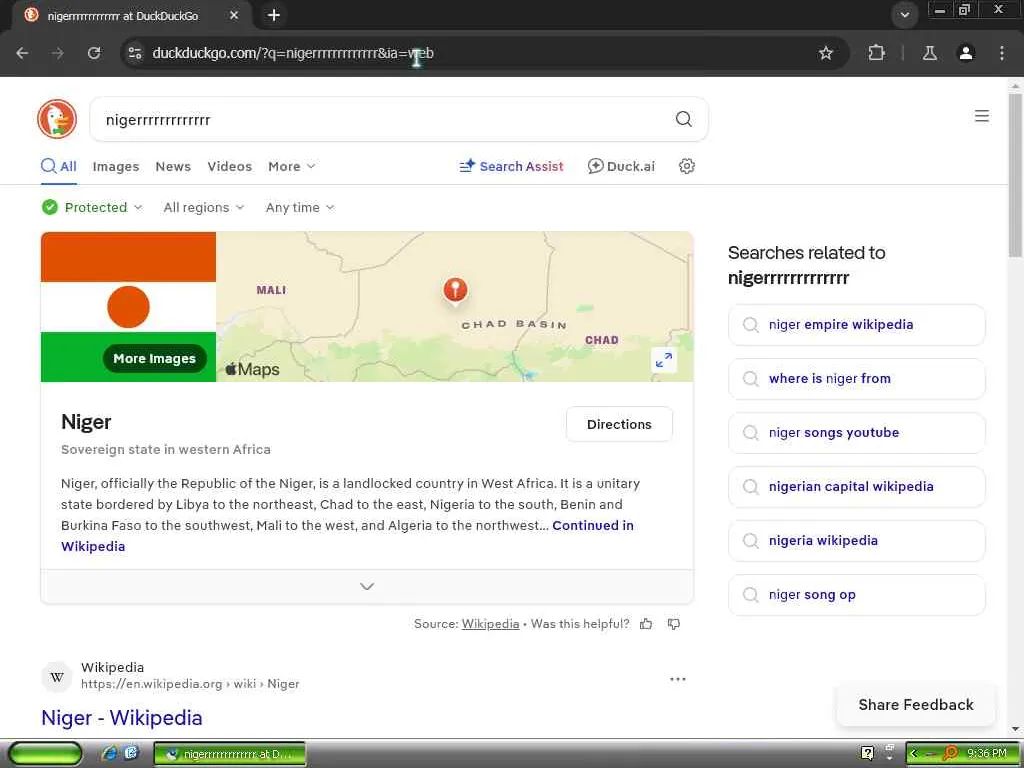Viewport: 1024px width, 768px height.
Task: Click the taskbar DuckDuckGo window button
Action: click(x=230, y=754)
